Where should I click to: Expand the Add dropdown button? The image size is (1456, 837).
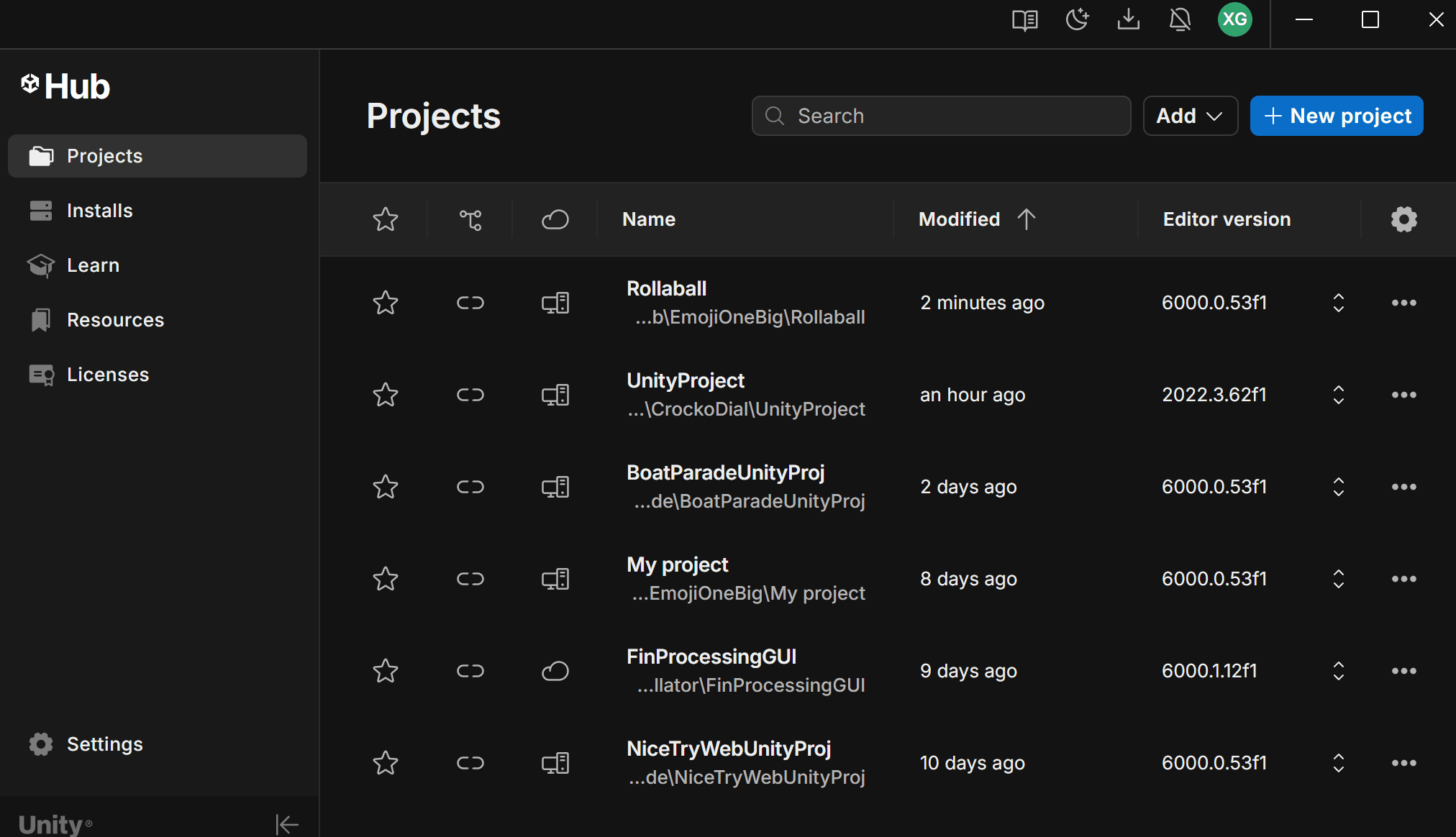[1190, 116]
